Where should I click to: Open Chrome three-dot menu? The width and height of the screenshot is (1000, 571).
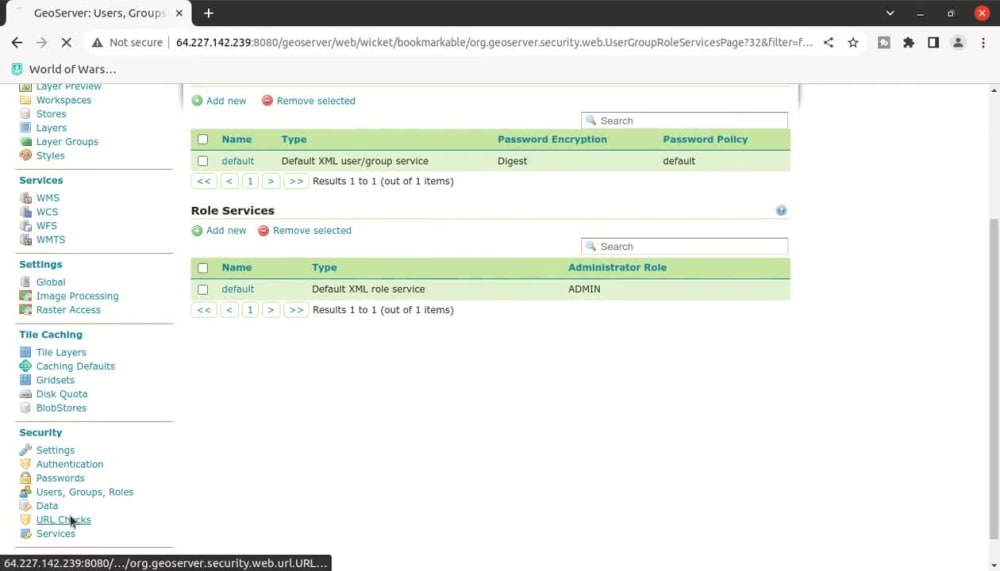click(983, 43)
